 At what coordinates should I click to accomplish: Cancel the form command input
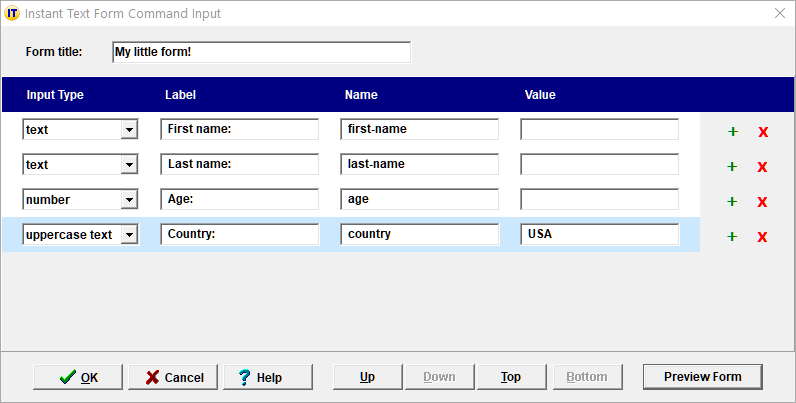173,377
